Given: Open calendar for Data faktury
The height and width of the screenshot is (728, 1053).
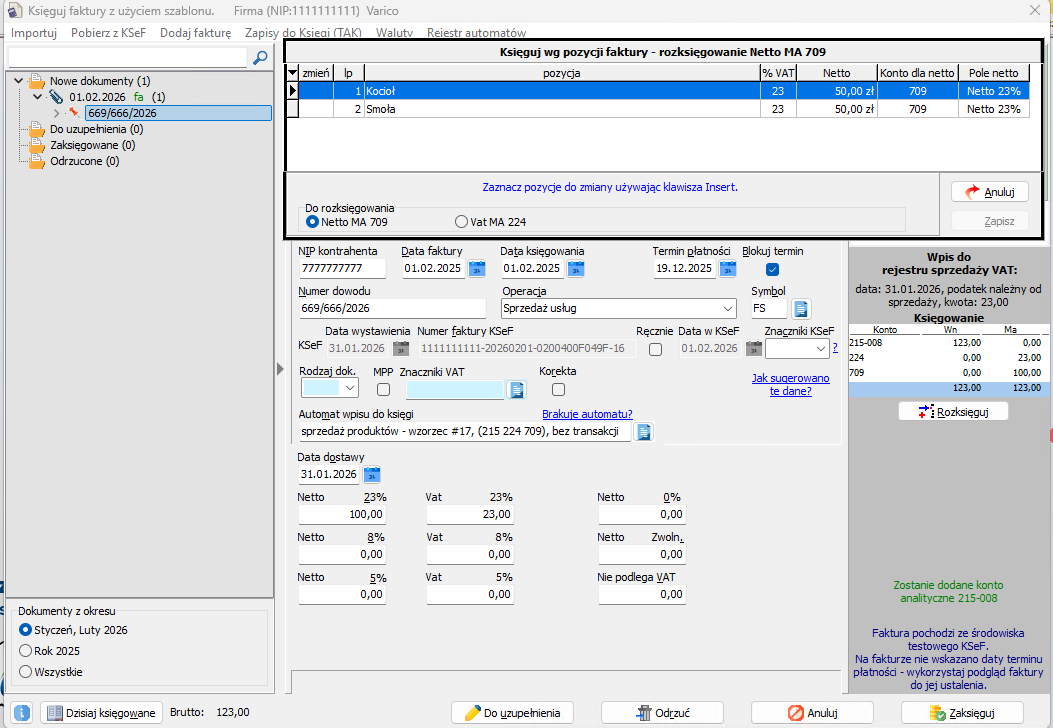Looking at the screenshot, I should coord(477,268).
